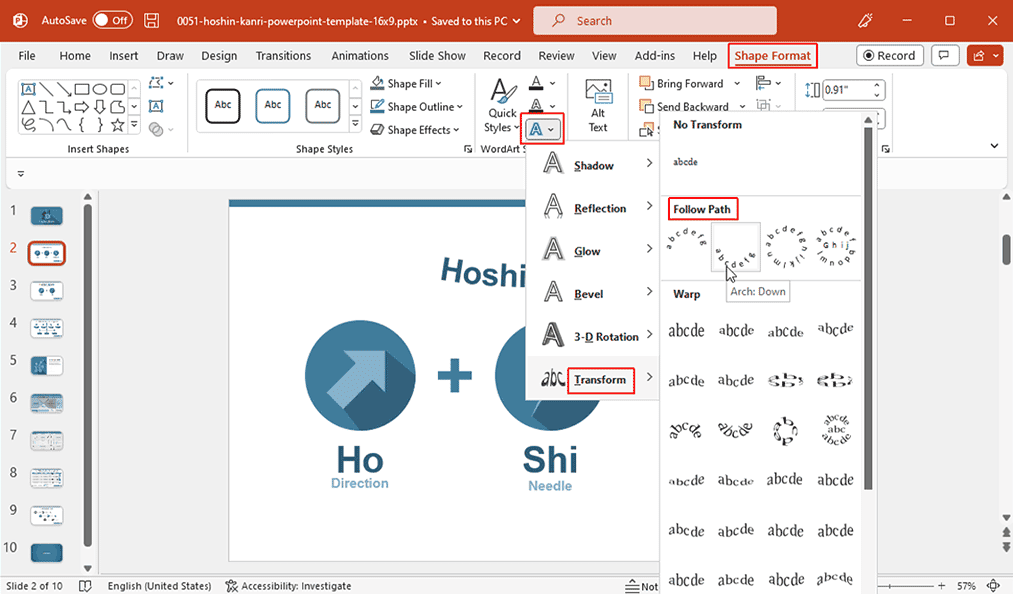Select the rectangle in Insert Shapes gallery
1013x594 pixels.
click(x=83, y=88)
